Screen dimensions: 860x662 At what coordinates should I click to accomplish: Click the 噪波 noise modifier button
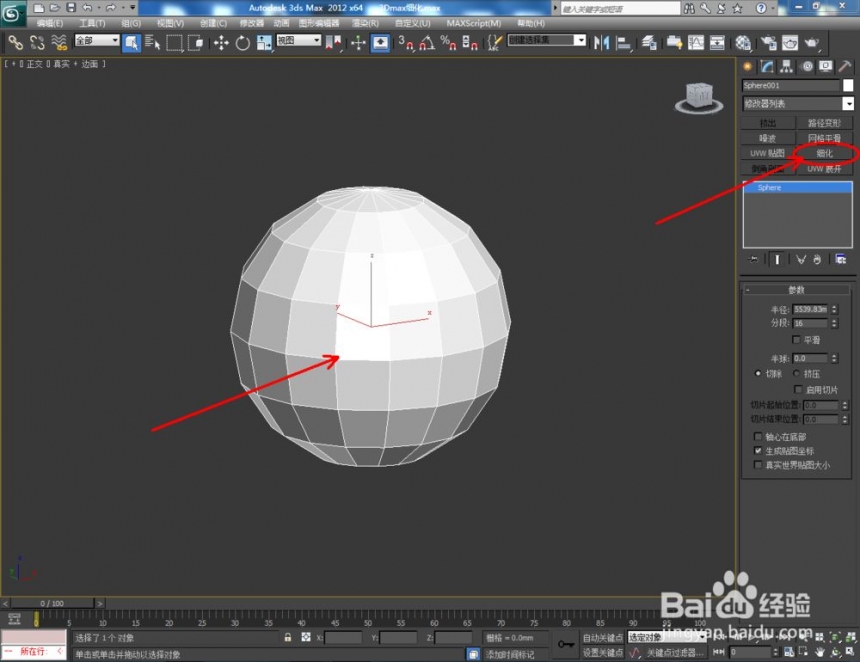coord(768,138)
